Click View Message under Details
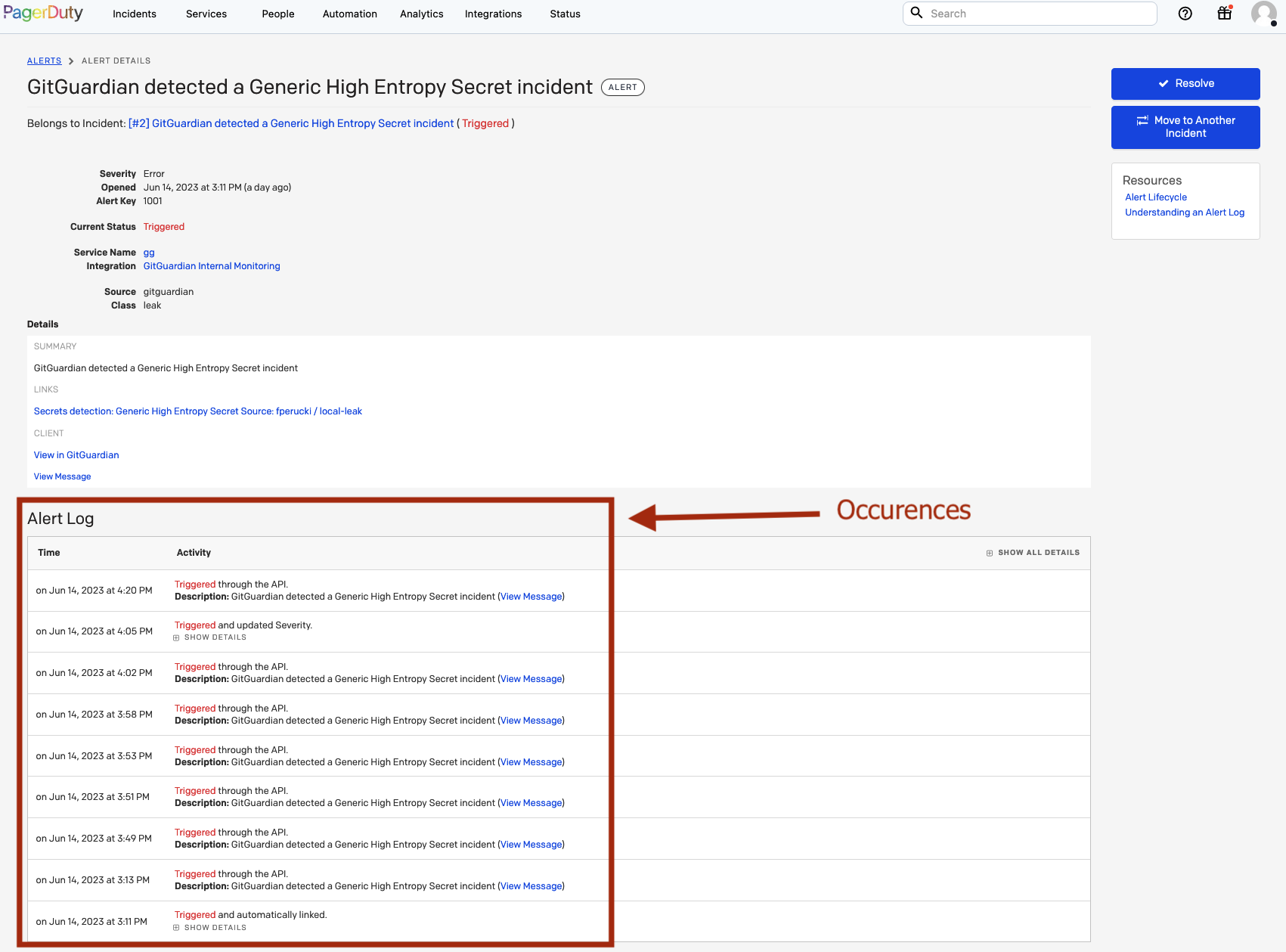This screenshot has width=1286, height=952. (62, 476)
